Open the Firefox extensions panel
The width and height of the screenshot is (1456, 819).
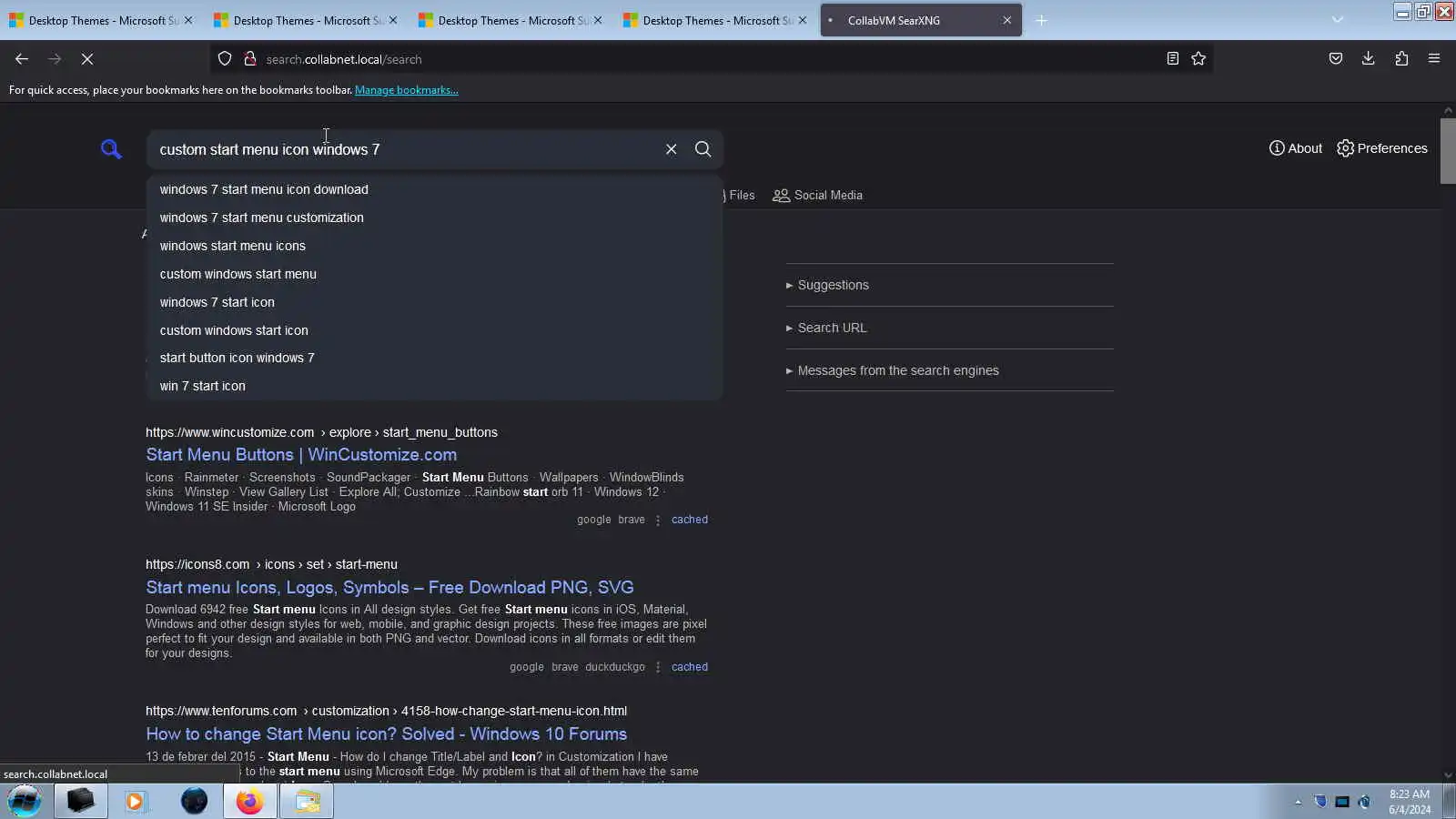point(1401,59)
